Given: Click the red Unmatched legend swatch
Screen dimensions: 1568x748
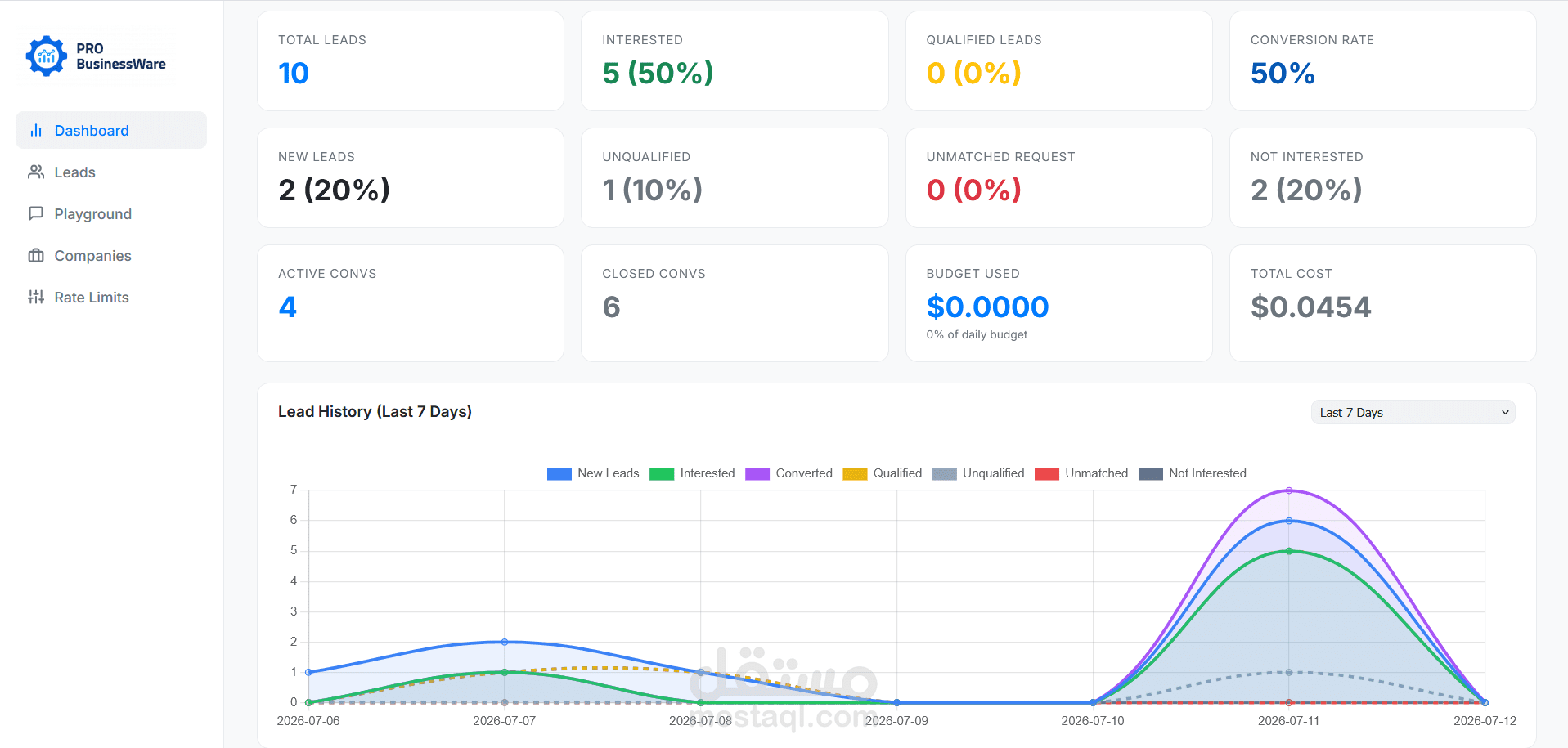Looking at the screenshot, I should 1047,474.
